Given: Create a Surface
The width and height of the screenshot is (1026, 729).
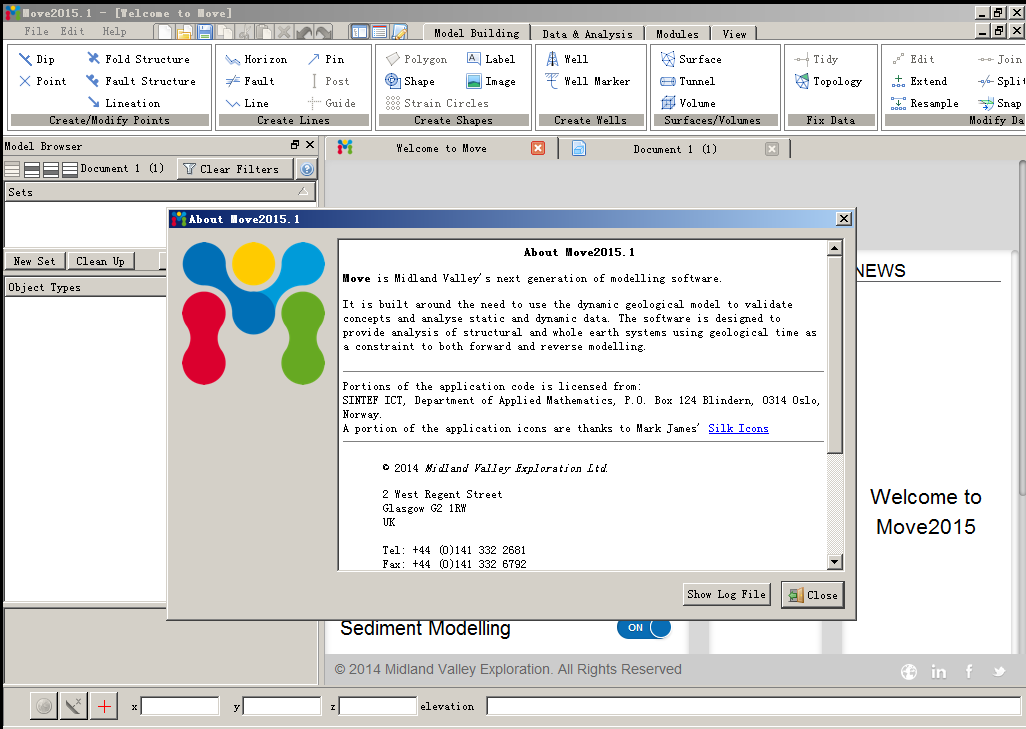Looking at the screenshot, I should pos(690,60).
